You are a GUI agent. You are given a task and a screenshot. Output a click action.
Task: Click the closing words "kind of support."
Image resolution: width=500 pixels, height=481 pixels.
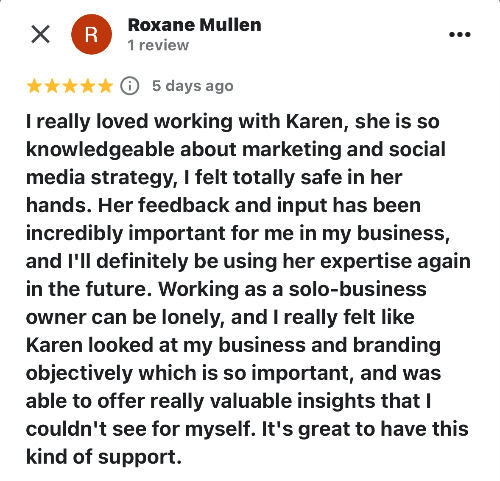pyautogui.click(x=104, y=457)
